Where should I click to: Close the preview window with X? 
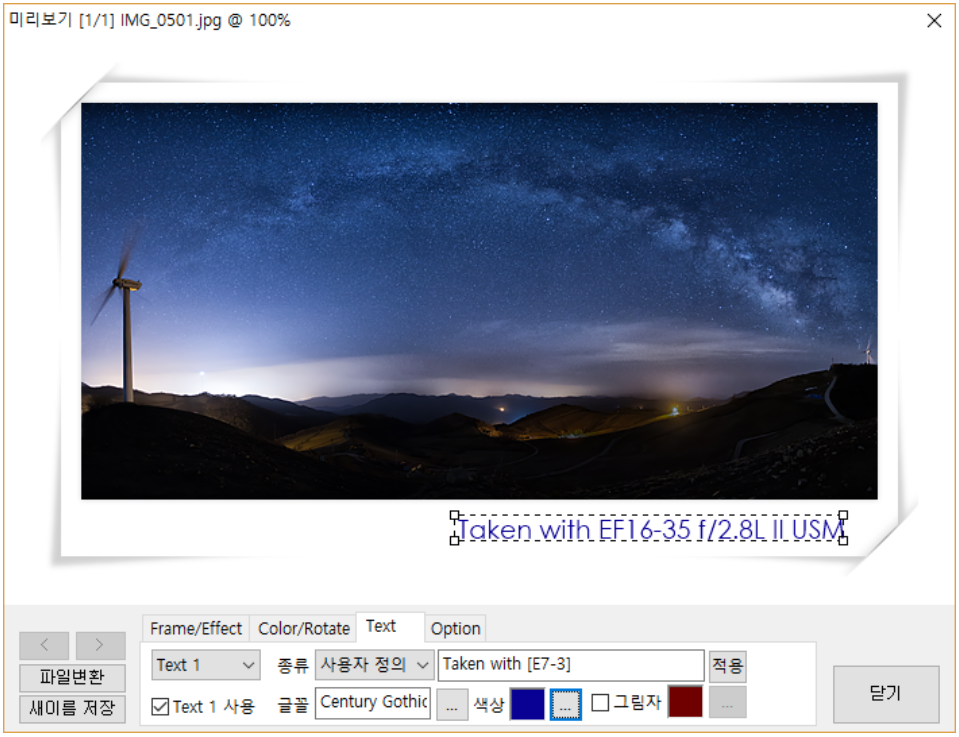coord(934,21)
